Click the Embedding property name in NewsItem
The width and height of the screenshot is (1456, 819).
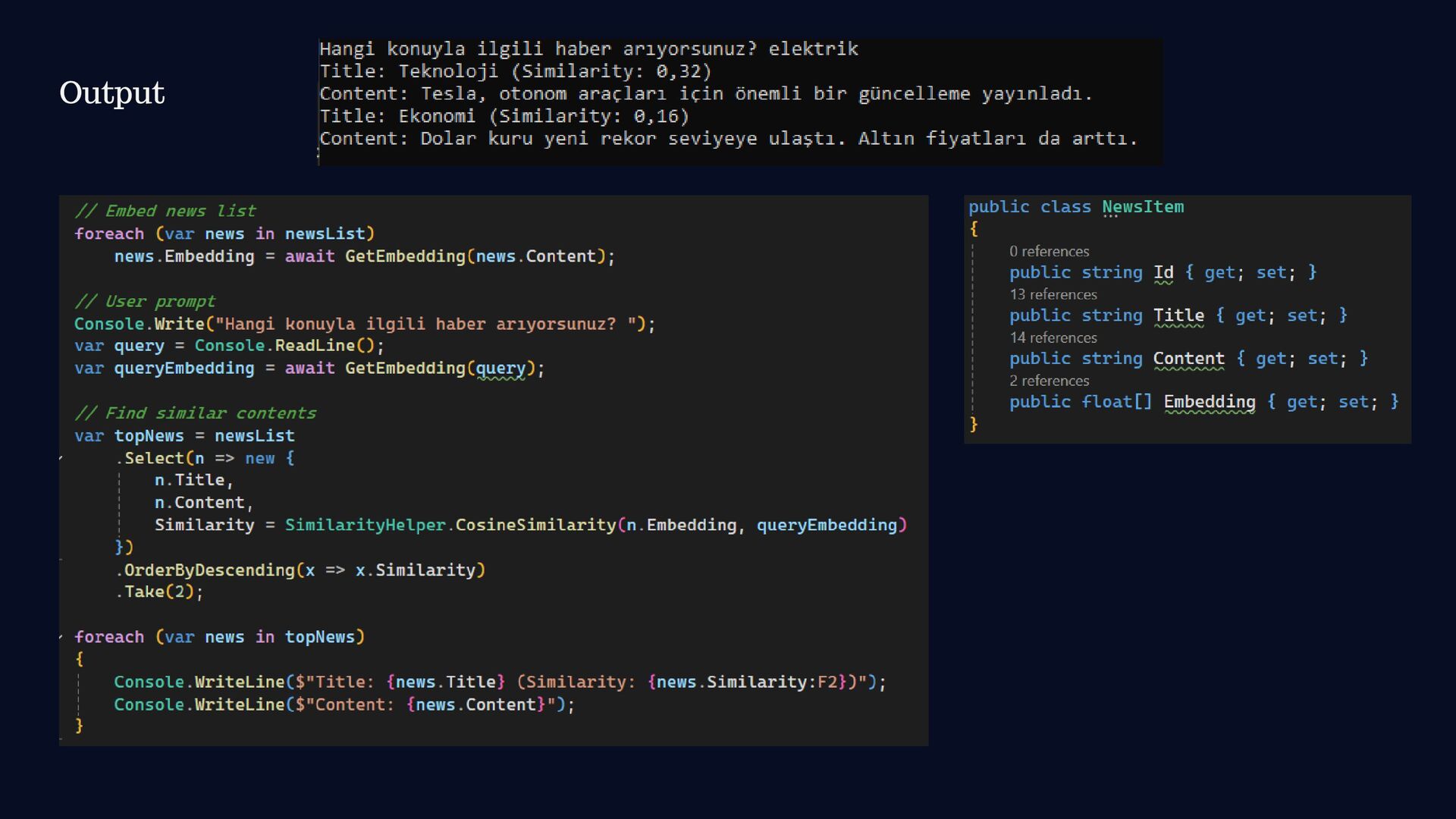click(x=1209, y=402)
